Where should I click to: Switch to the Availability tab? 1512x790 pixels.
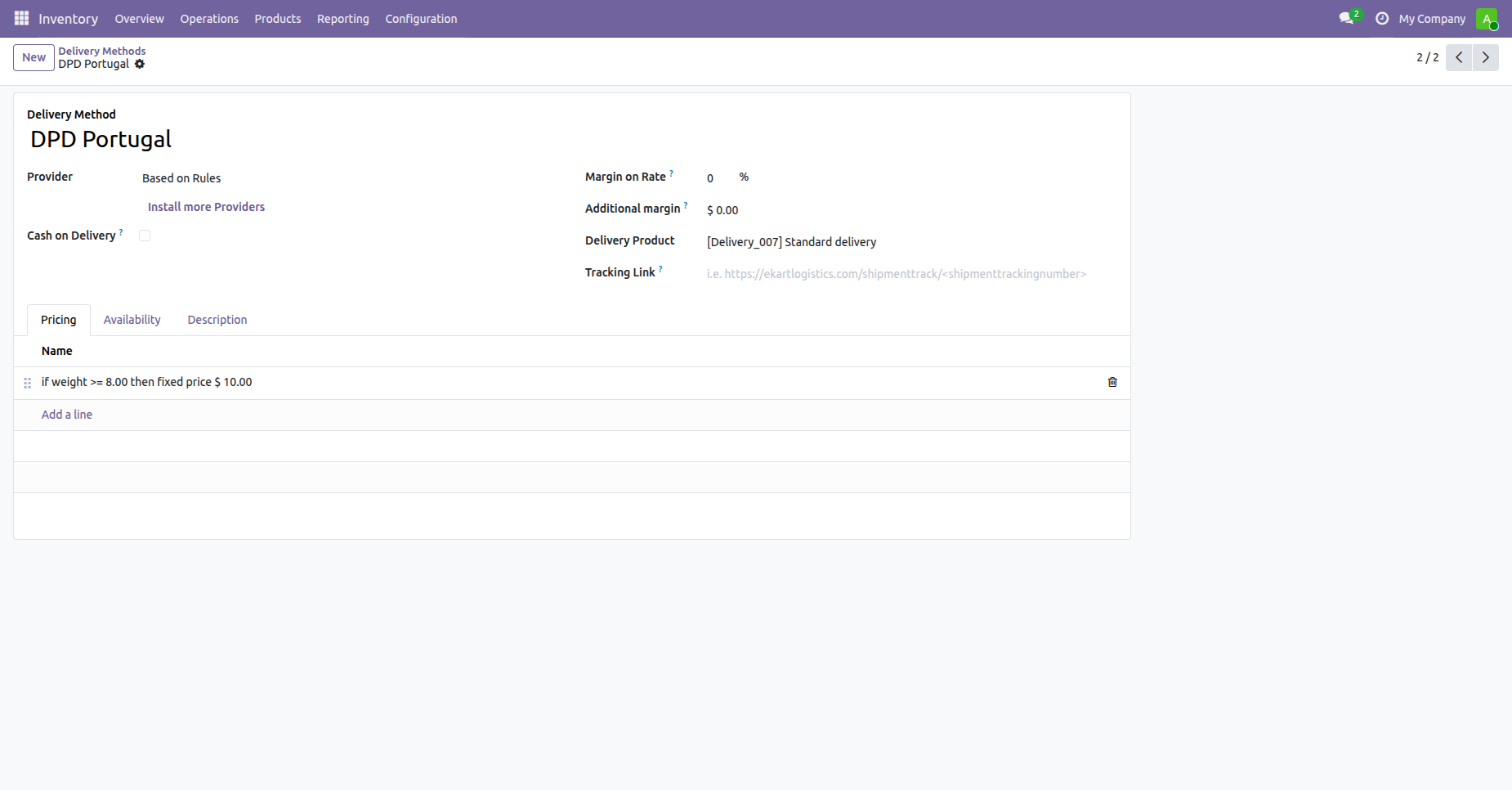coord(132,320)
